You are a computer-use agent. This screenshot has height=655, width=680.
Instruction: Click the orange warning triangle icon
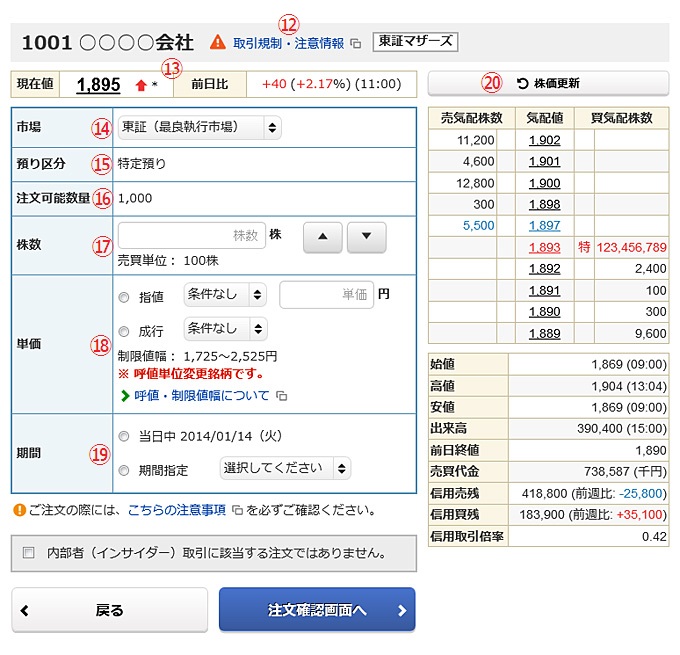coord(218,43)
